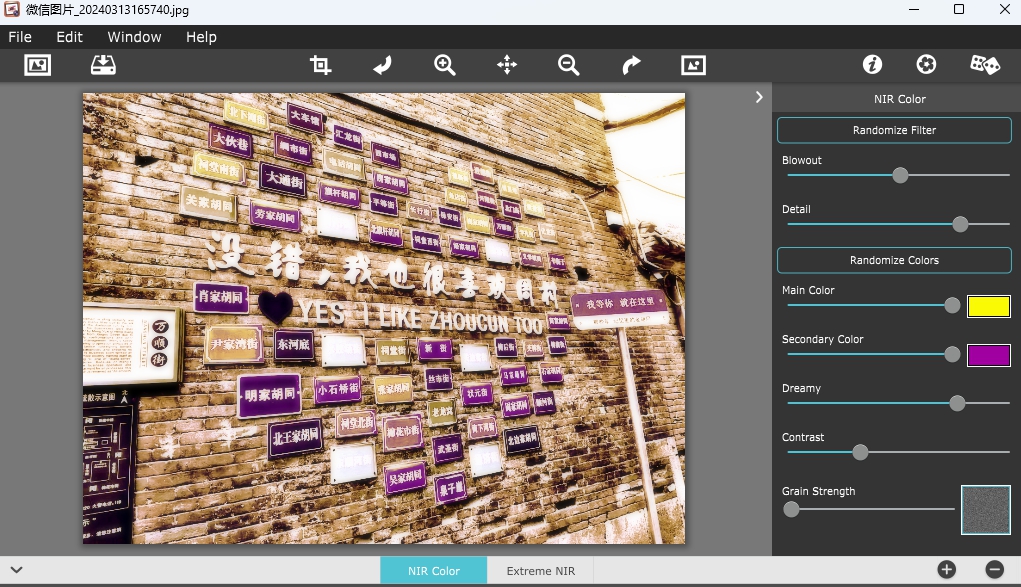The width and height of the screenshot is (1021, 587).
Task: Open the Window menu
Action: tap(134, 37)
